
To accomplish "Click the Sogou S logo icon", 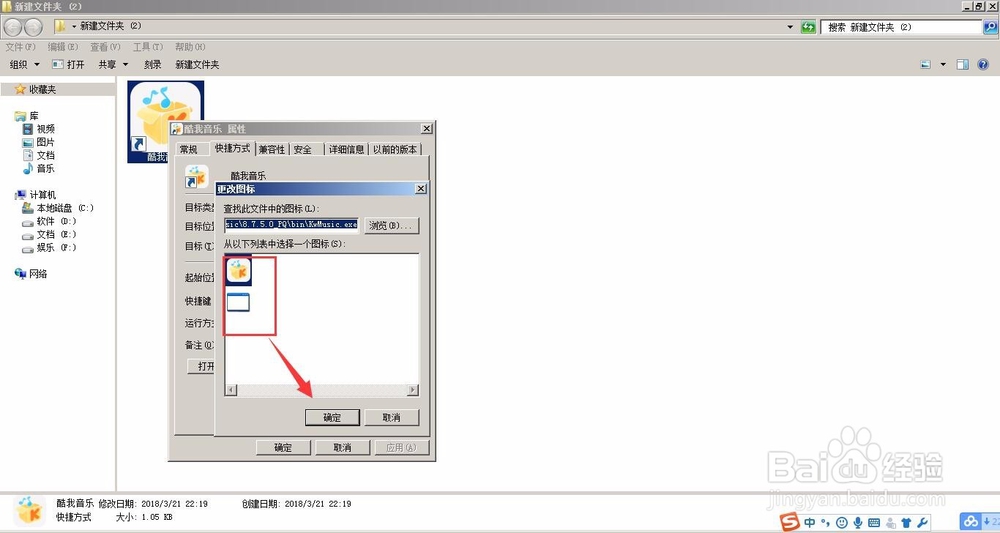I will click(790, 522).
